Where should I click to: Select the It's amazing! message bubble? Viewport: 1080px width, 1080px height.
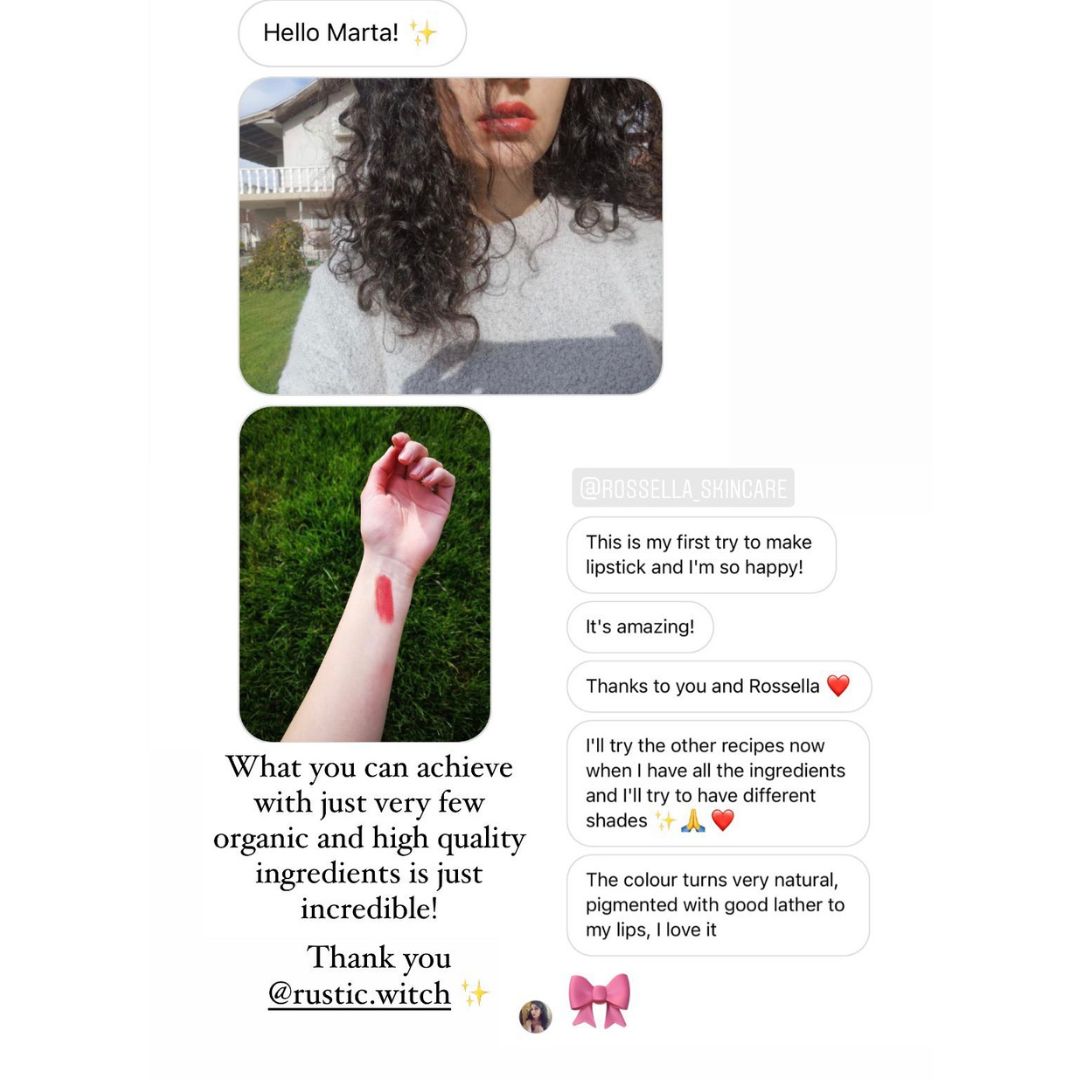[x=640, y=627]
